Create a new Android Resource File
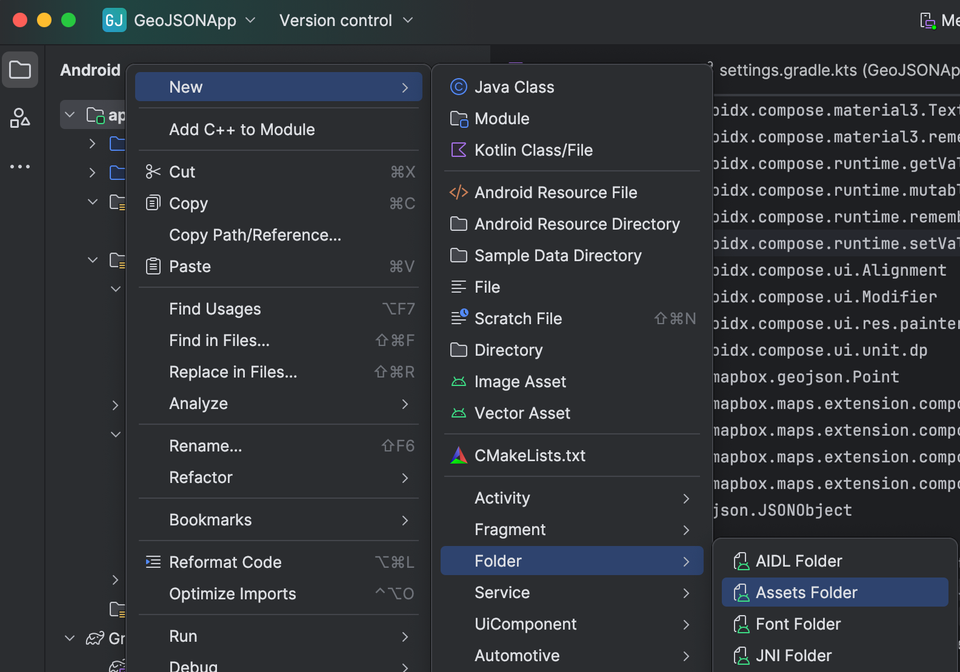The width and height of the screenshot is (960, 672). pyautogui.click(x=555, y=192)
